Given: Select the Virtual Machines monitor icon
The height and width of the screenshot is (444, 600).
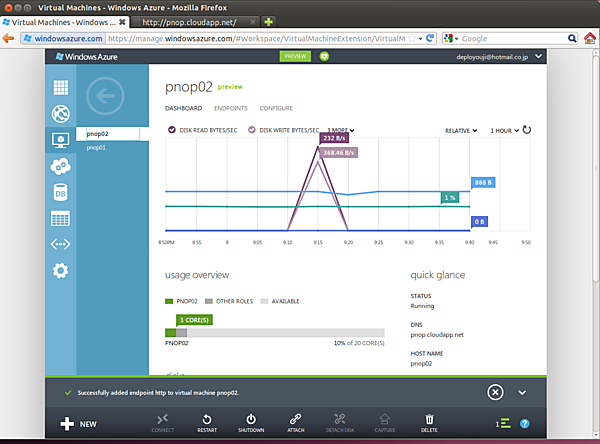Looking at the screenshot, I should coord(60,140).
